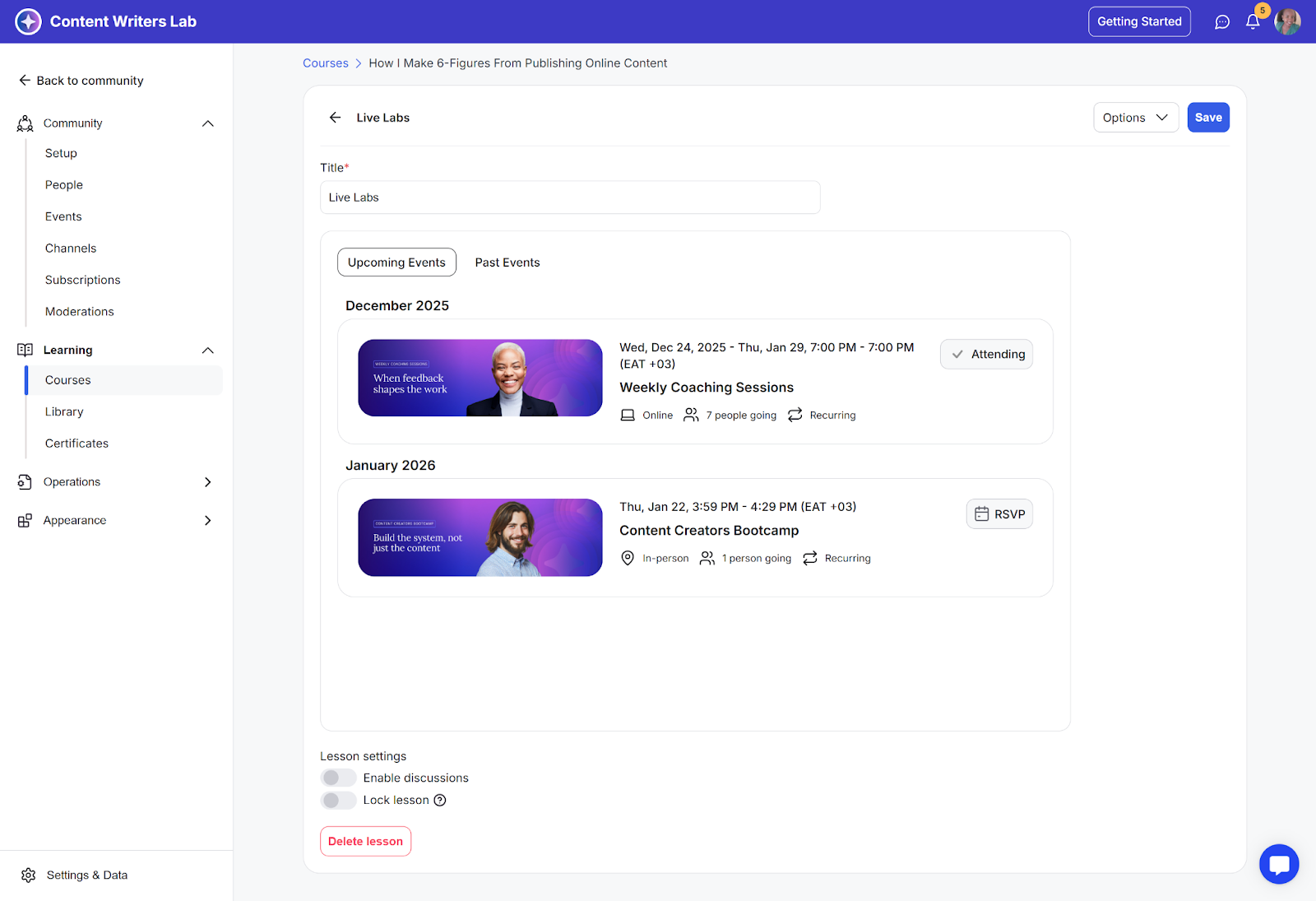Open Subscriptions in the sidebar
Image resolution: width=1316 pixels, height=901 pixels.
(x=83, y=280)
